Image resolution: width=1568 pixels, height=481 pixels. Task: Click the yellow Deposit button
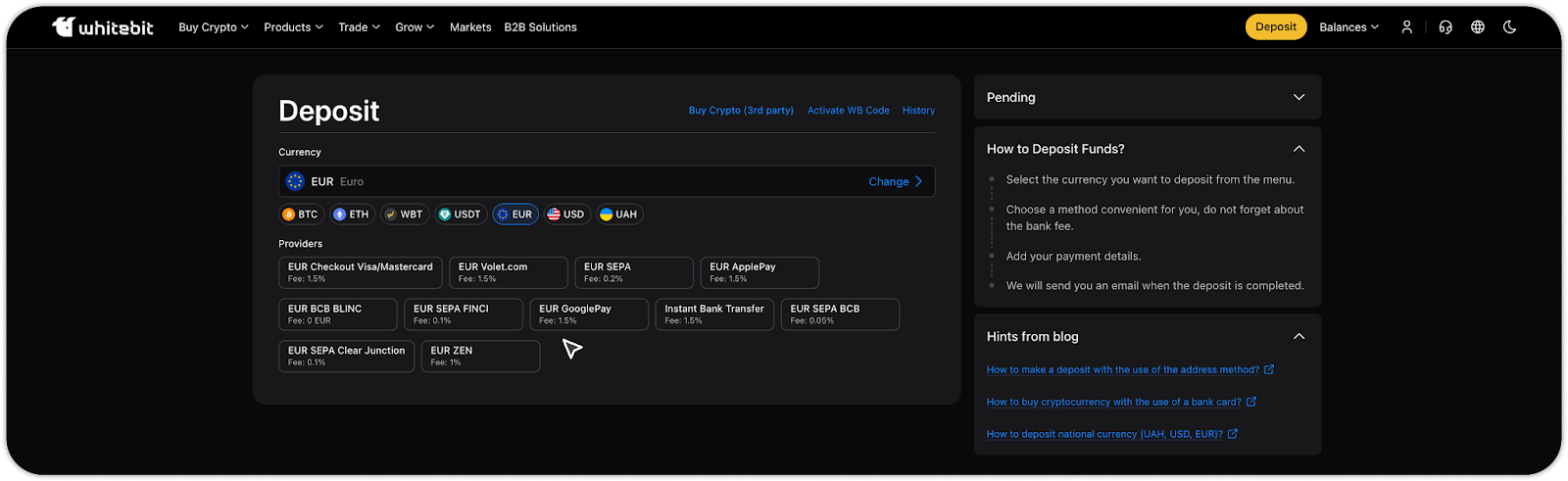(1275, 27)
